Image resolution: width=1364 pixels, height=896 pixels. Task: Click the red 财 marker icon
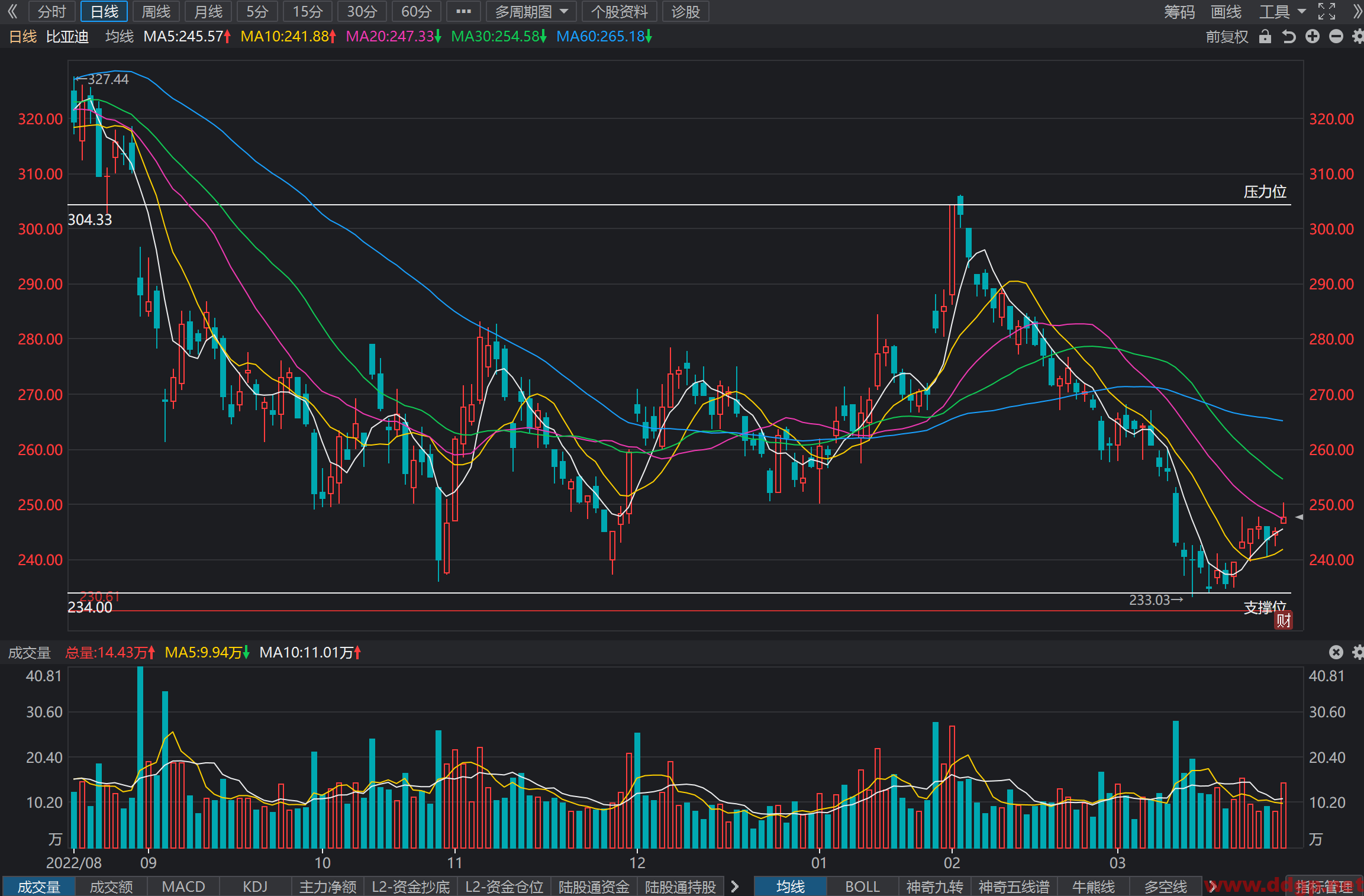(x=1283, y=620)
